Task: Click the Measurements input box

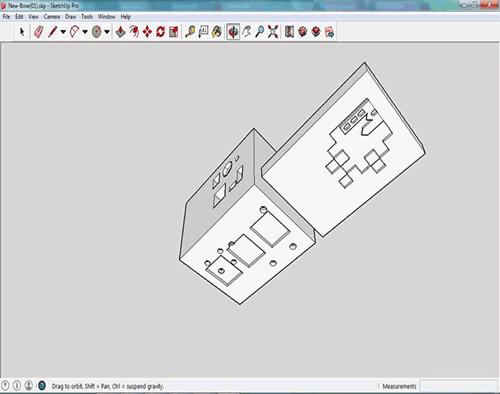Action: [459, 386]
